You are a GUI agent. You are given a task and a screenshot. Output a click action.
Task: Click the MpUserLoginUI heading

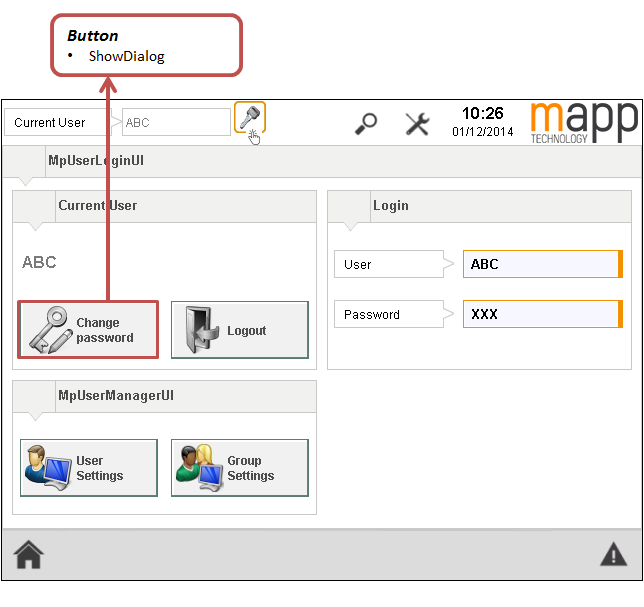96,161
